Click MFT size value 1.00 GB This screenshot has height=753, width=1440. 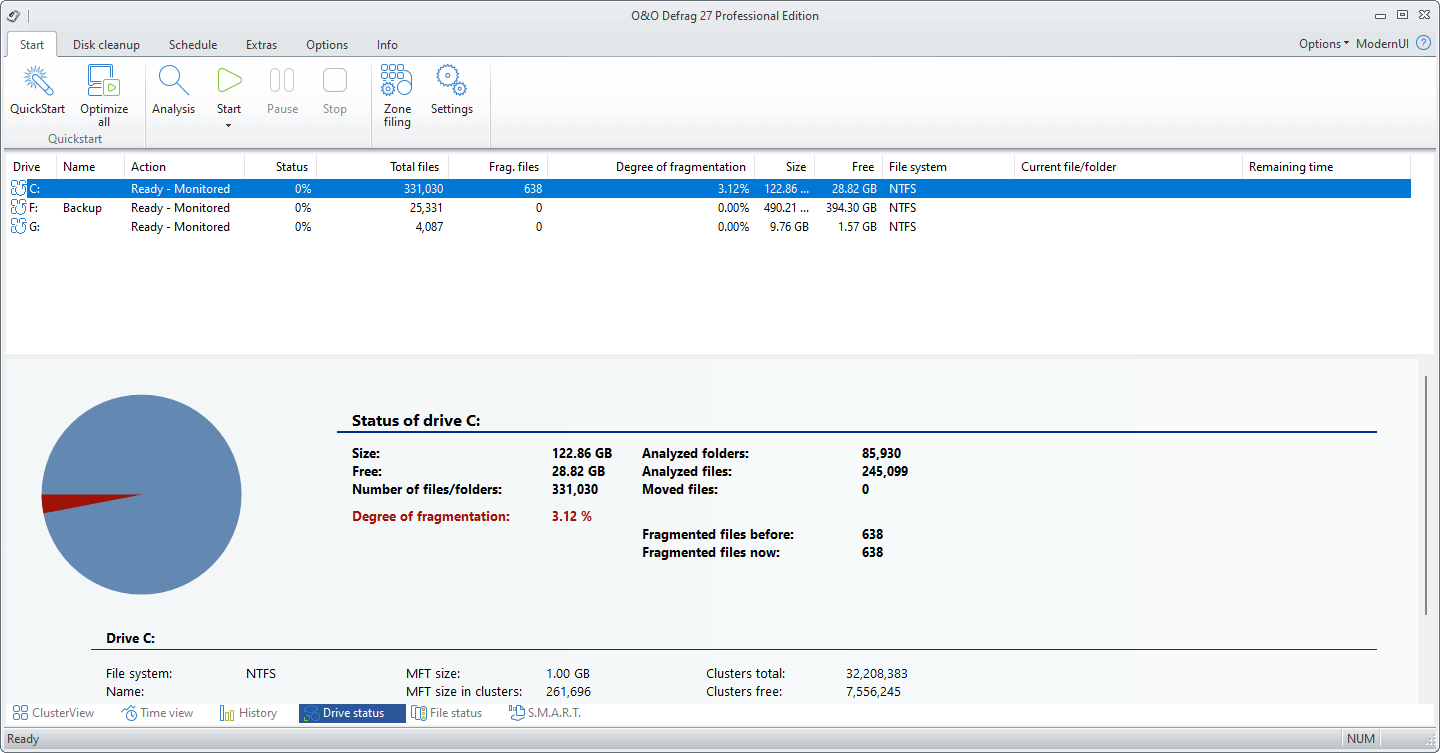(x=568, y=674)
